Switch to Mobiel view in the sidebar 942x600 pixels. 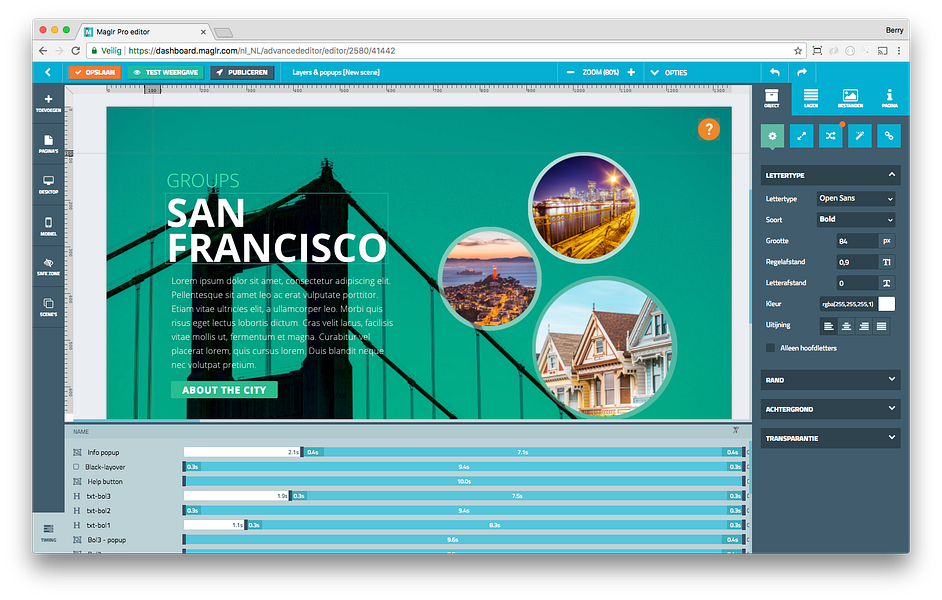coord(49,226)
